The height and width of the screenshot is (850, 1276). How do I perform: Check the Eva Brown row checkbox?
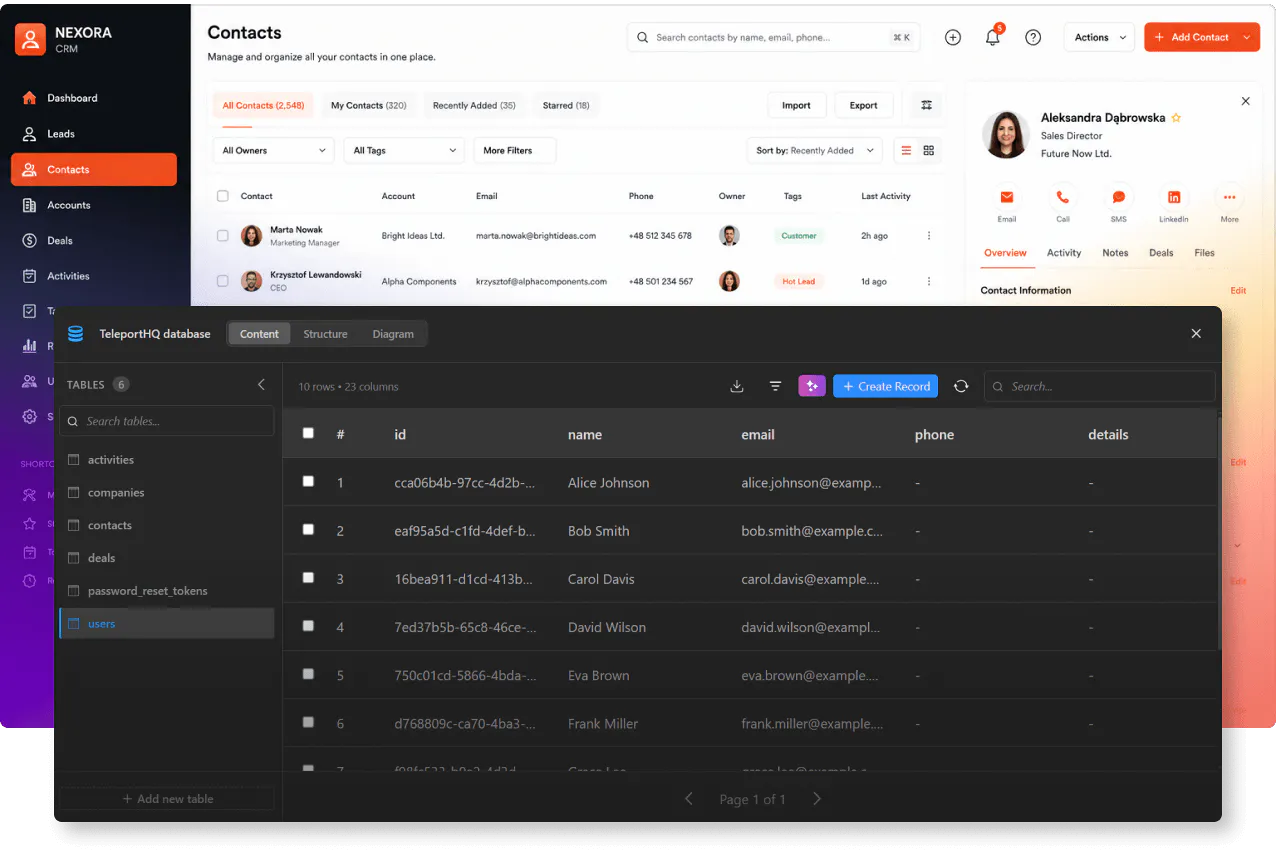308,674
